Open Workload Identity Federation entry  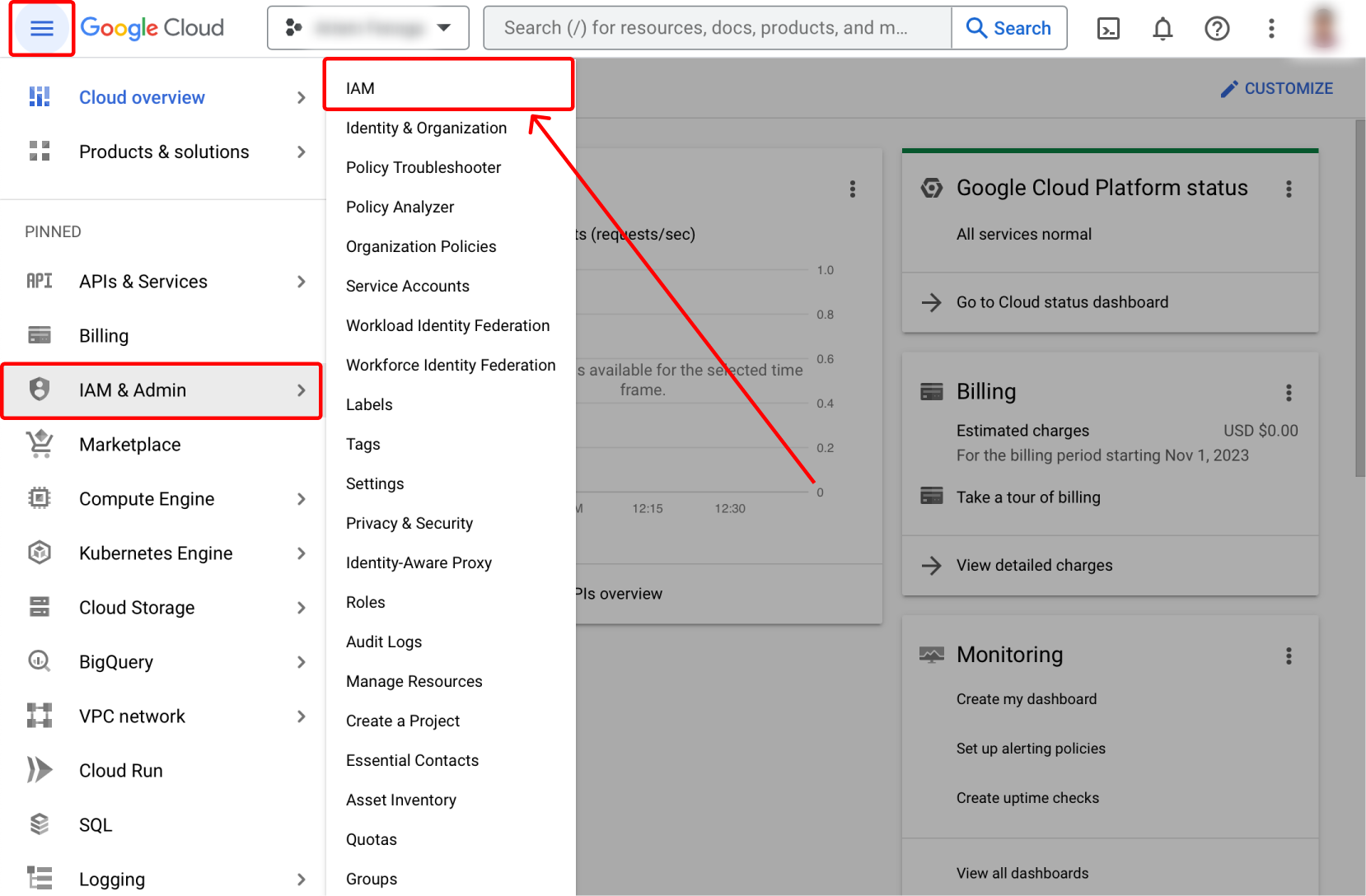(450, 325)
